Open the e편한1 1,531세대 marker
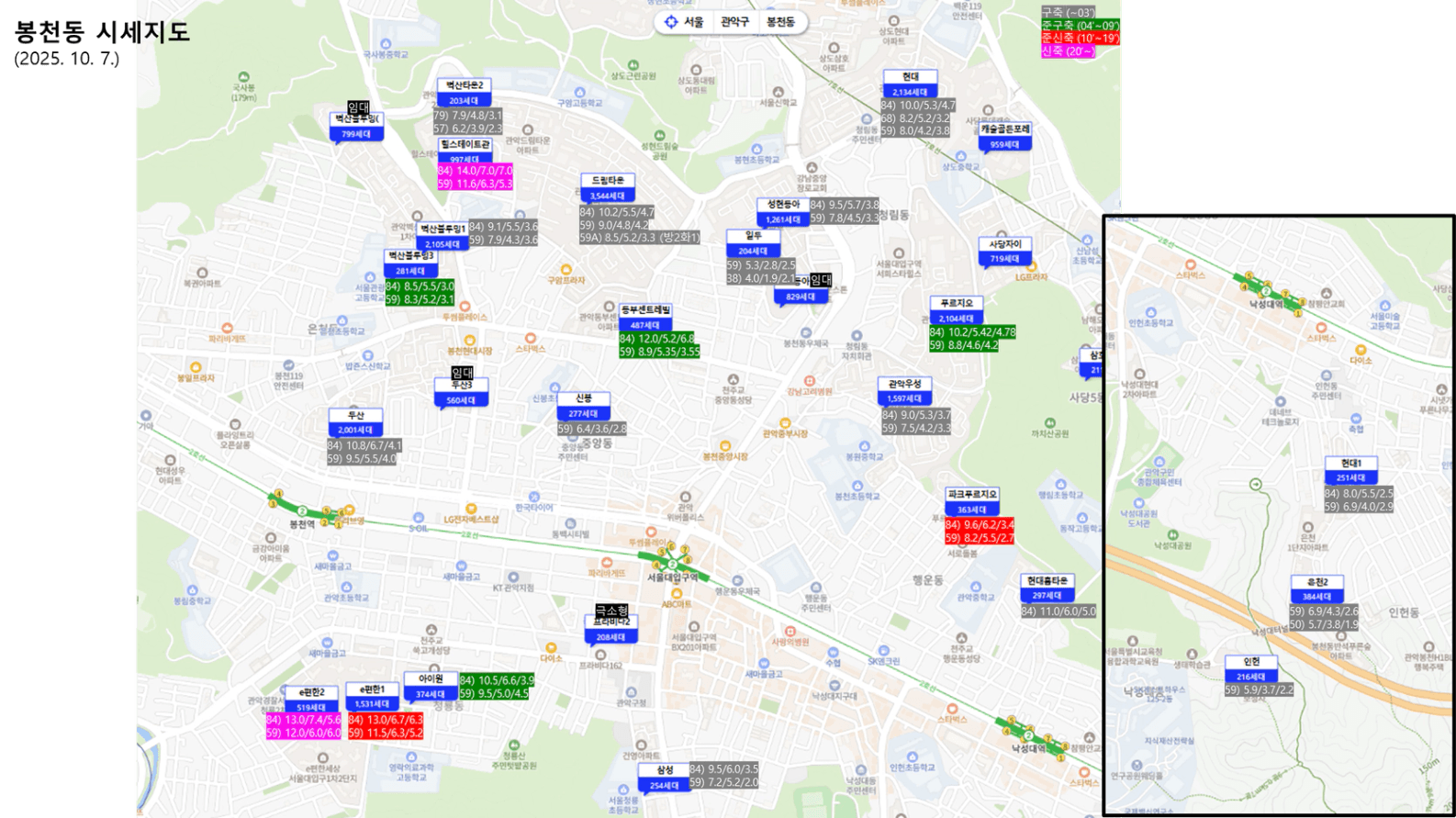1456x818 pixels. (x=372, y=696)
